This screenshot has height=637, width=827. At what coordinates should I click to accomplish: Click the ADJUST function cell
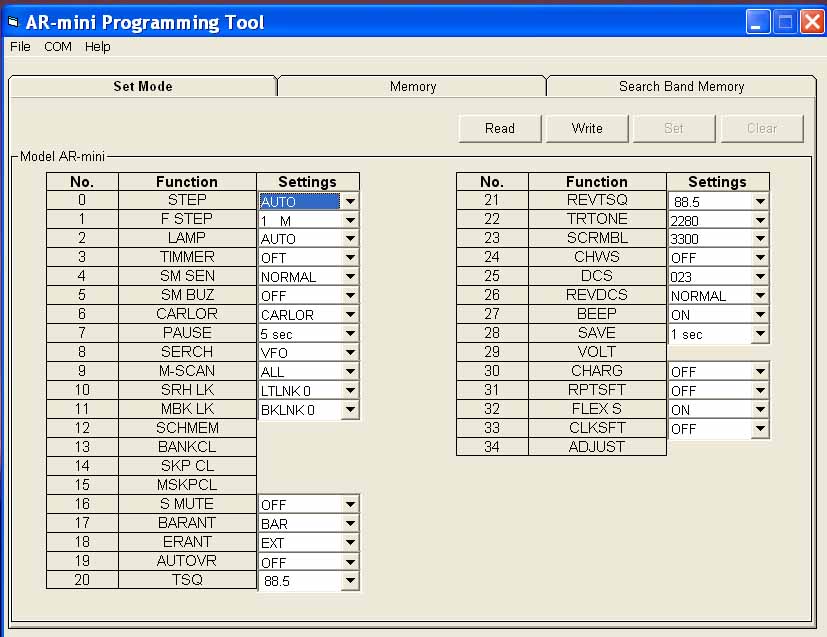(x=597, y=447)
